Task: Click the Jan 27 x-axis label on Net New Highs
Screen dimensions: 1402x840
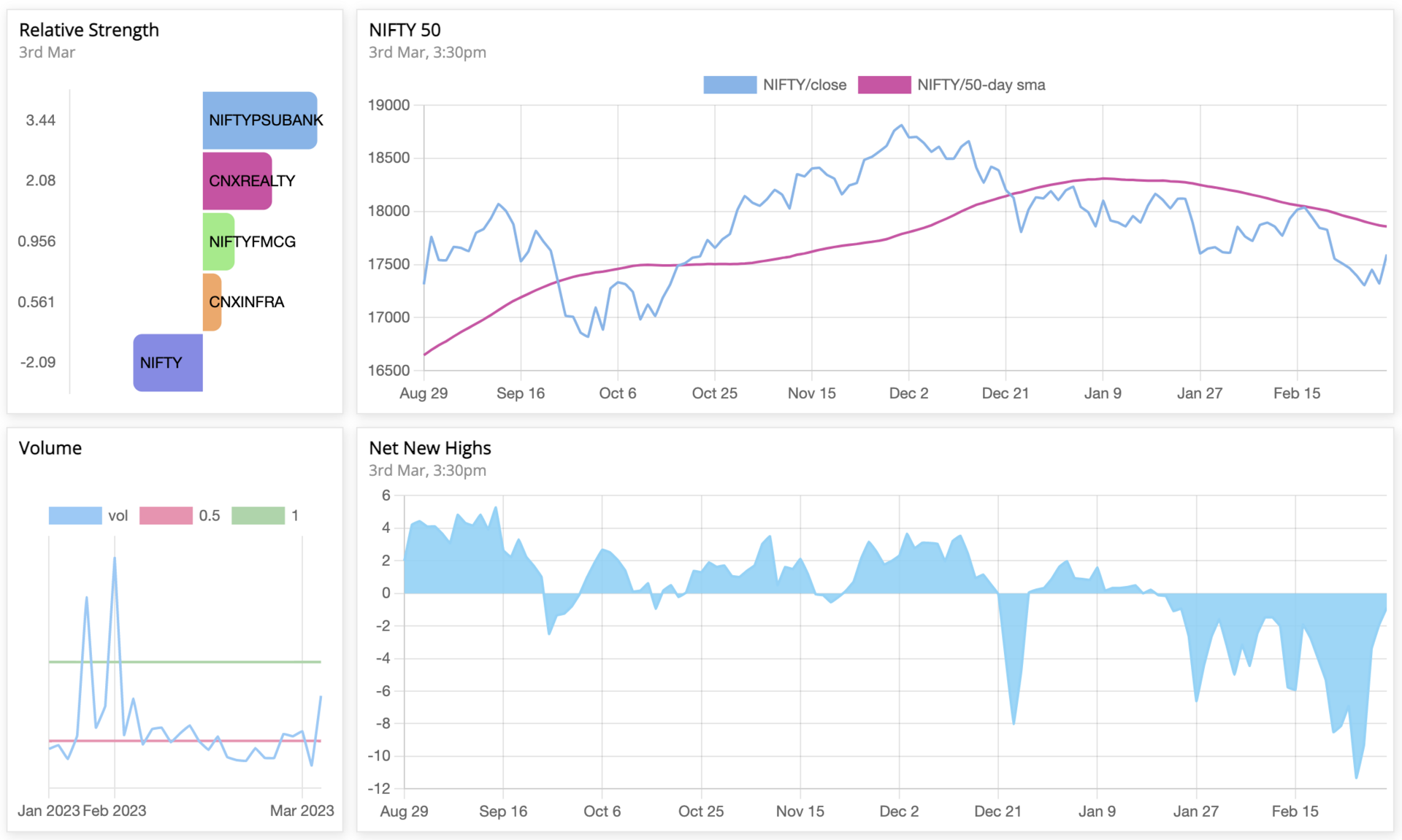Action: (1196, 812)
